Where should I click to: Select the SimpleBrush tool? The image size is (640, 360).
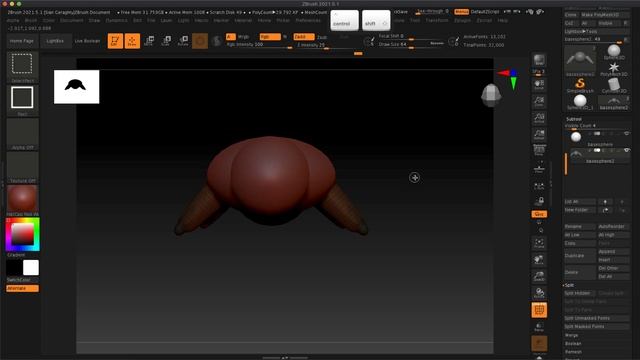580,85
